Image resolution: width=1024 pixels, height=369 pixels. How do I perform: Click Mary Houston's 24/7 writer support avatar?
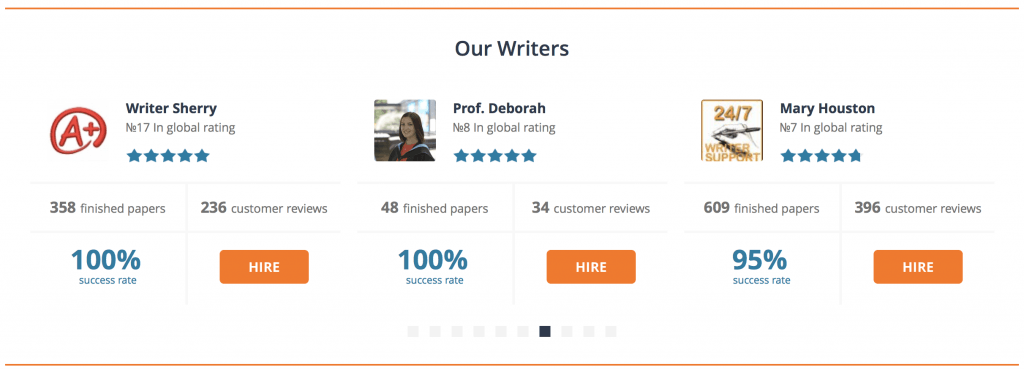[x=731, y=130]
